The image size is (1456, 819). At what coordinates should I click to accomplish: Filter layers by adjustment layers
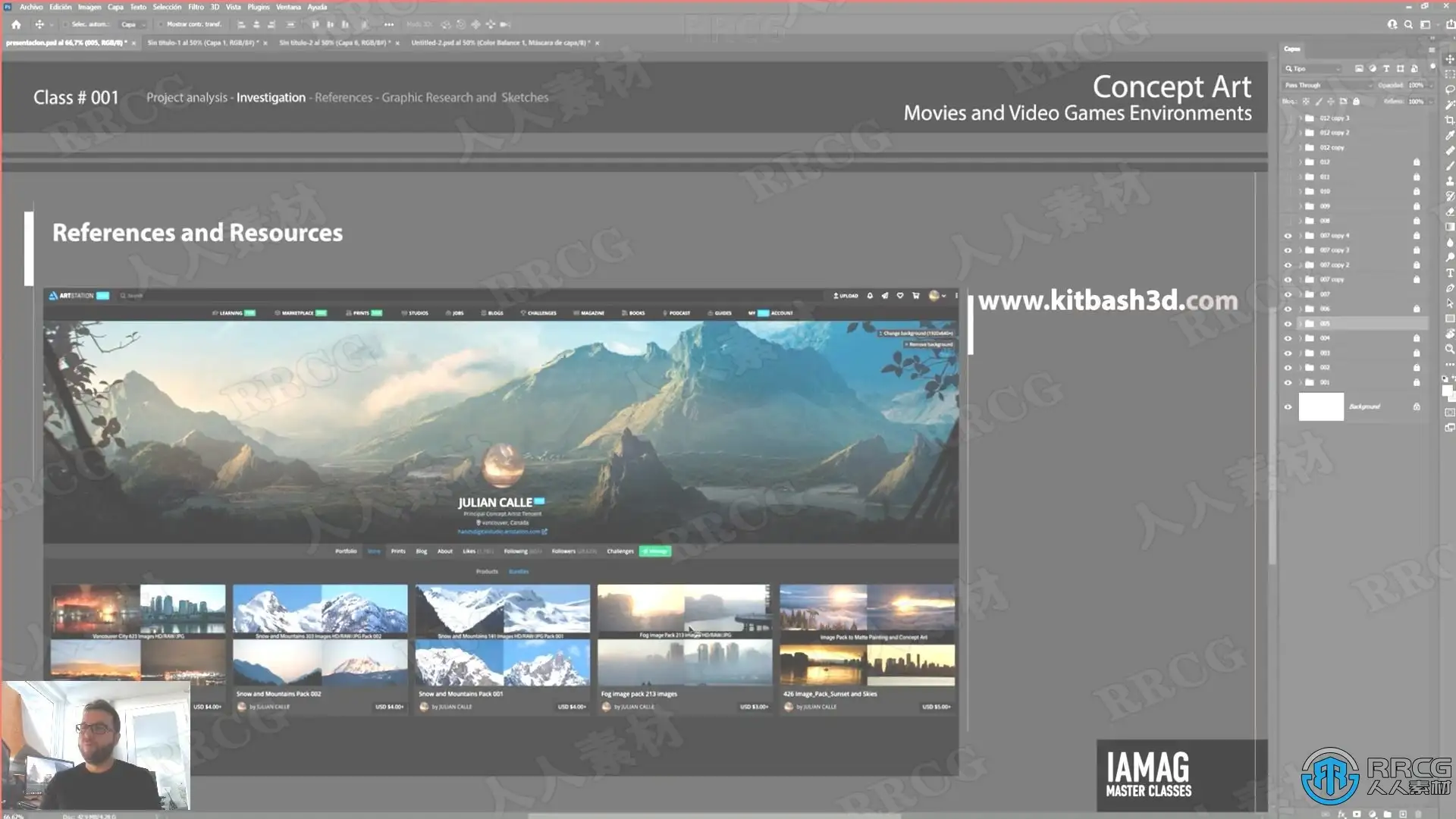(x=1373, y=68)
